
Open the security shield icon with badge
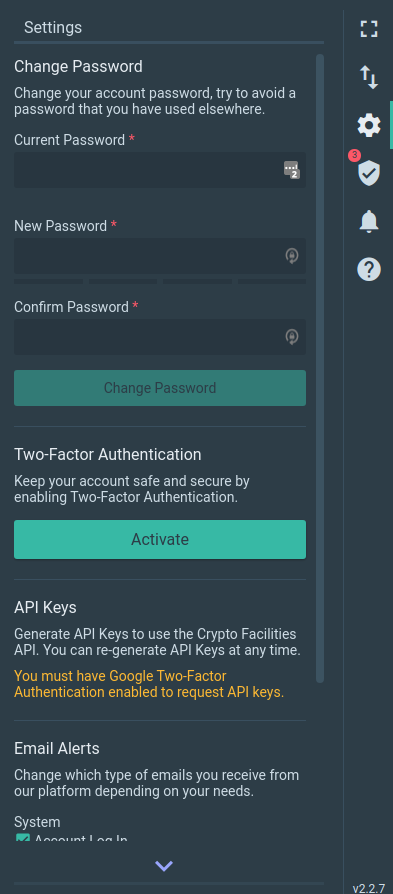[367, 170]
